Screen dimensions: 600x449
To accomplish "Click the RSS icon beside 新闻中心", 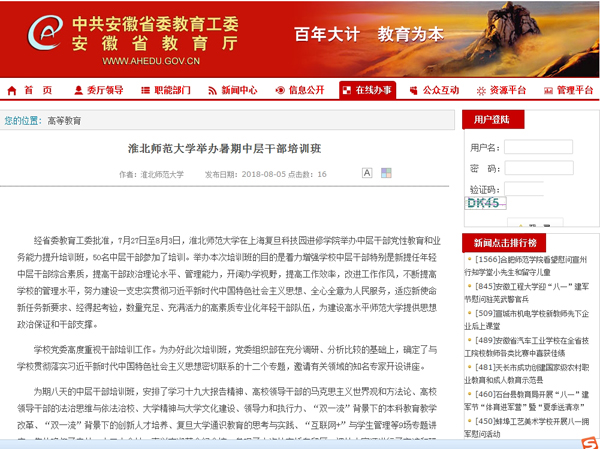I will [212, 91].
